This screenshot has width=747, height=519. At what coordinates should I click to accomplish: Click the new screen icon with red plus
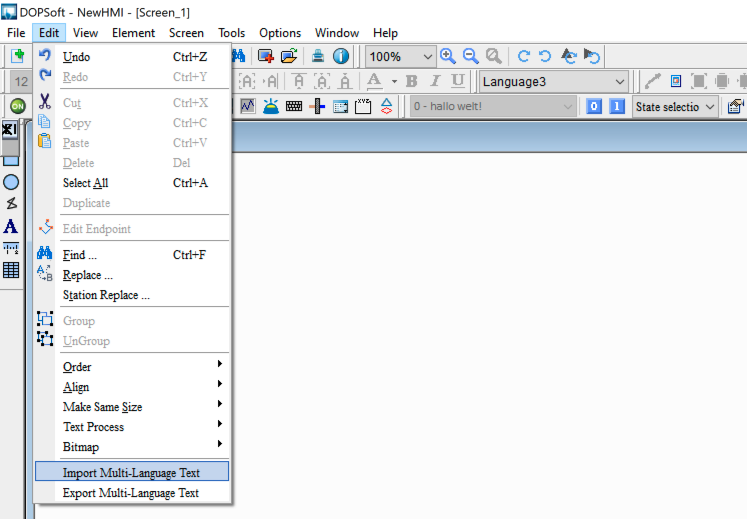(x=266, y=56)
